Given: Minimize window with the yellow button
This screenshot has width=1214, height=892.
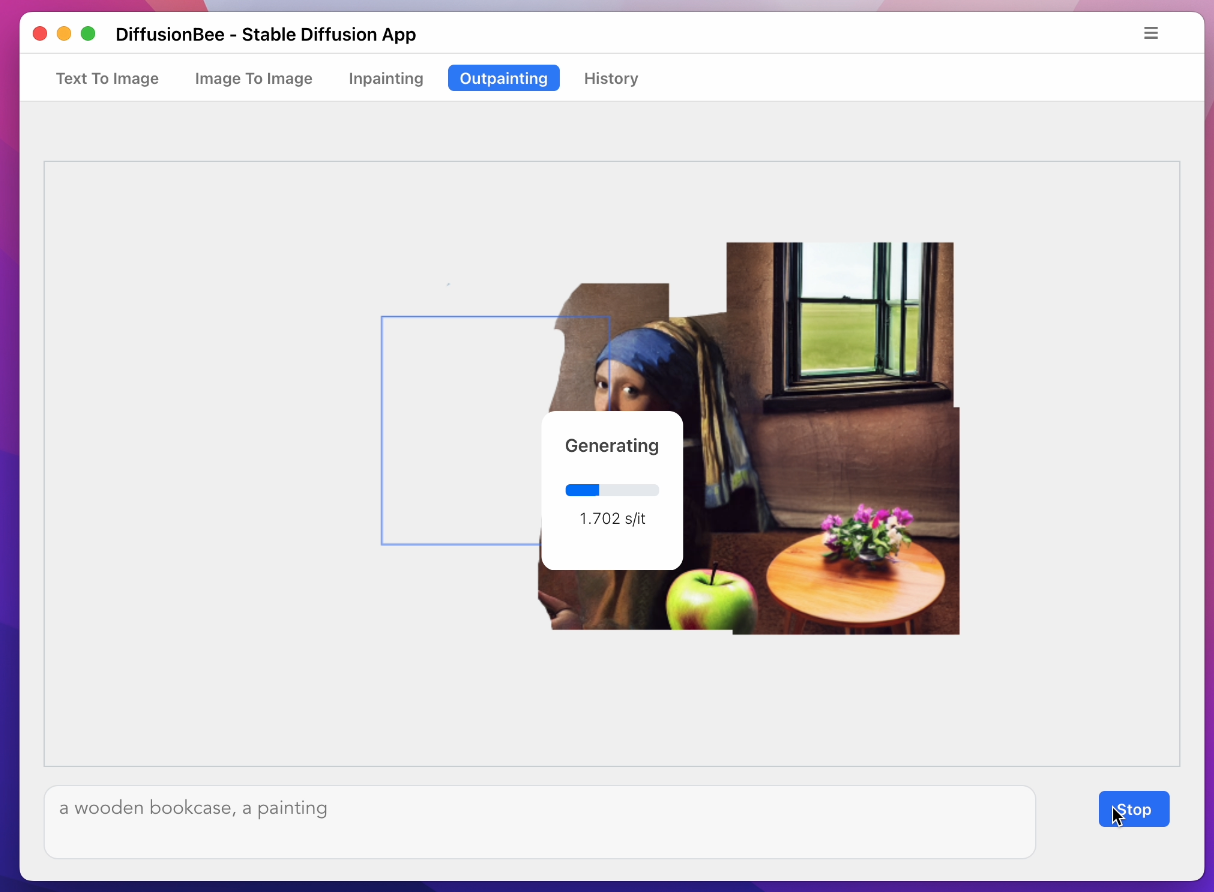Looking at the screenshot, I should [x=64, y=34].
